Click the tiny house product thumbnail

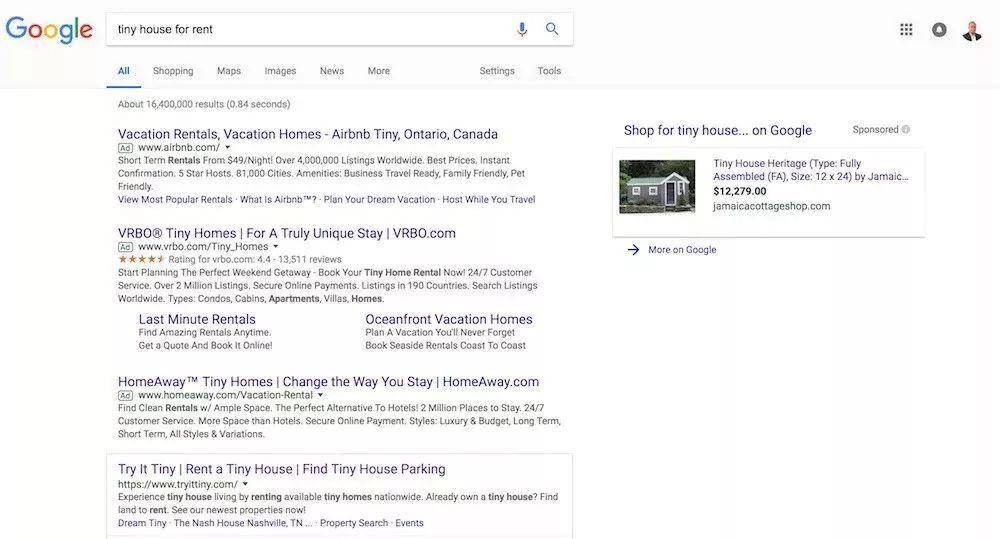(657, 187)
